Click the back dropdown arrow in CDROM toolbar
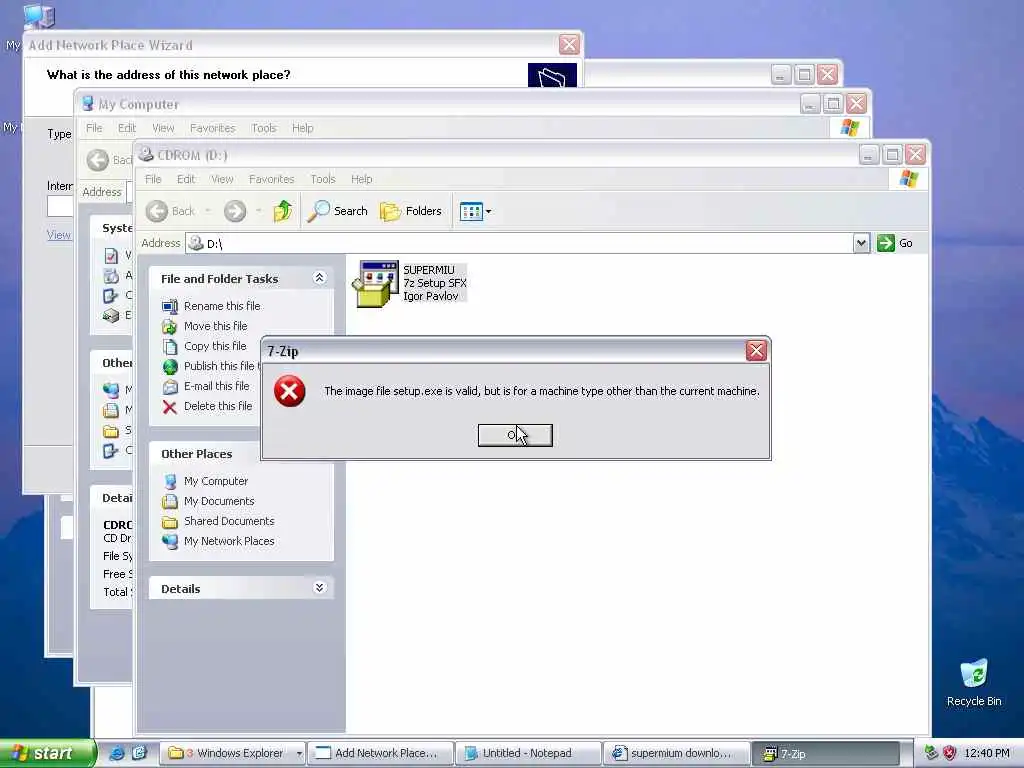Viewport: 1024px width, 768px height. [x=208, y=211]
